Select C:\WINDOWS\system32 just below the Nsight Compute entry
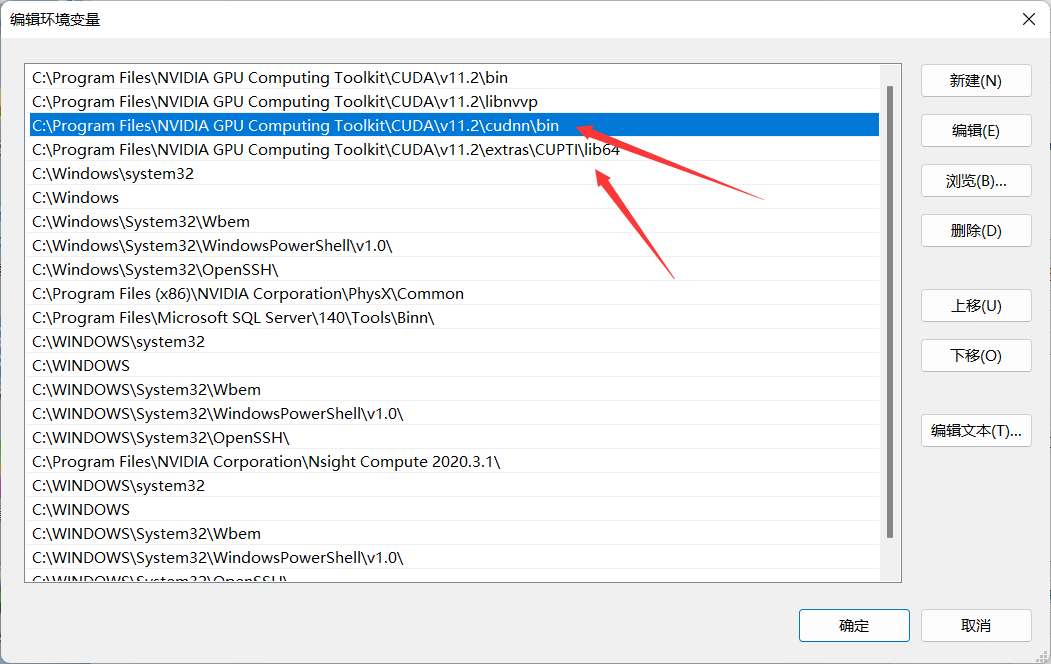Viewport: 1051px width, 664px height. [x=454, y=486]
